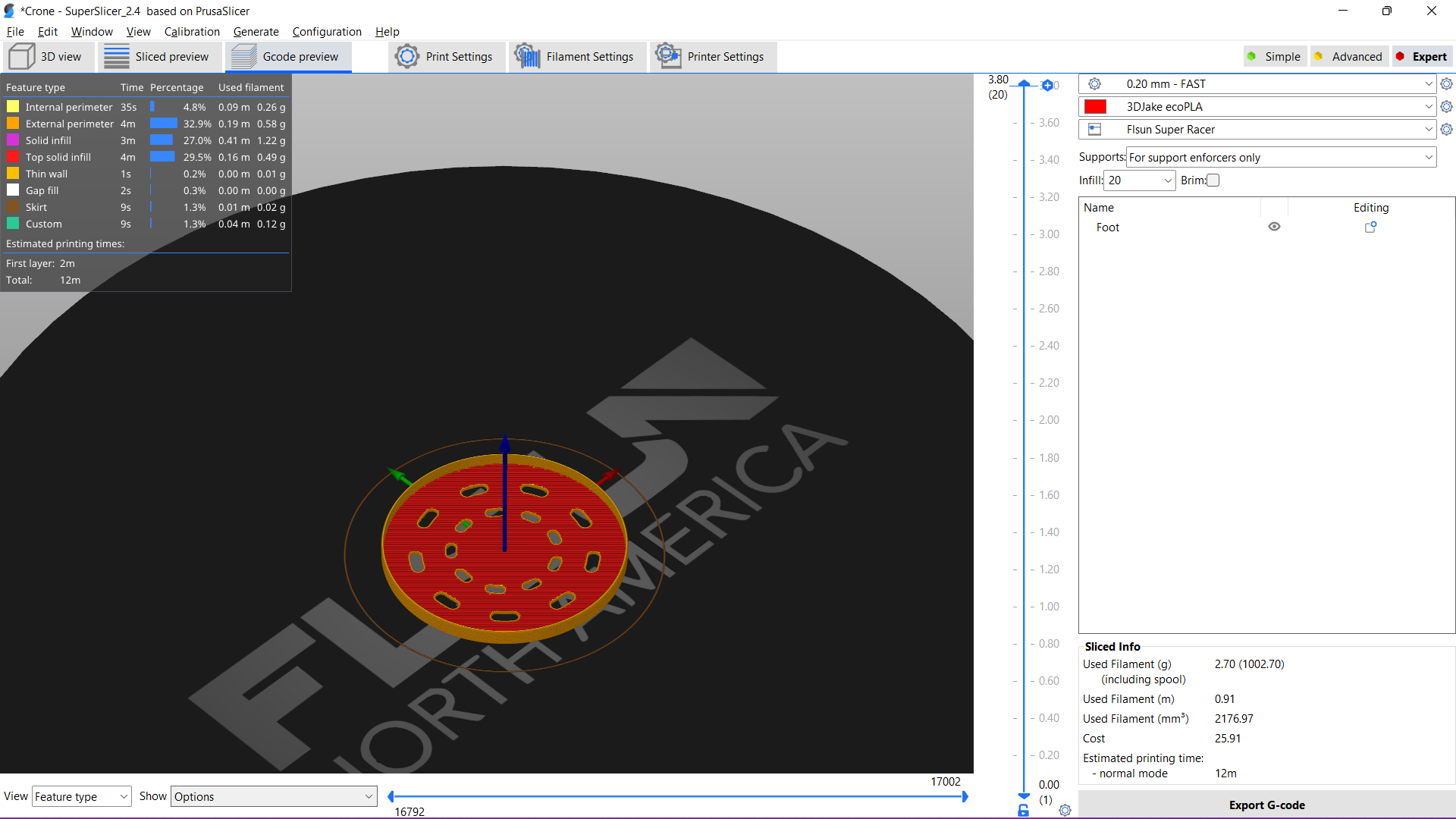Click the printer icon inside Flsun dropdown
The height and width of the screenshot is (819, 1456).
[x=1094, y=130]
